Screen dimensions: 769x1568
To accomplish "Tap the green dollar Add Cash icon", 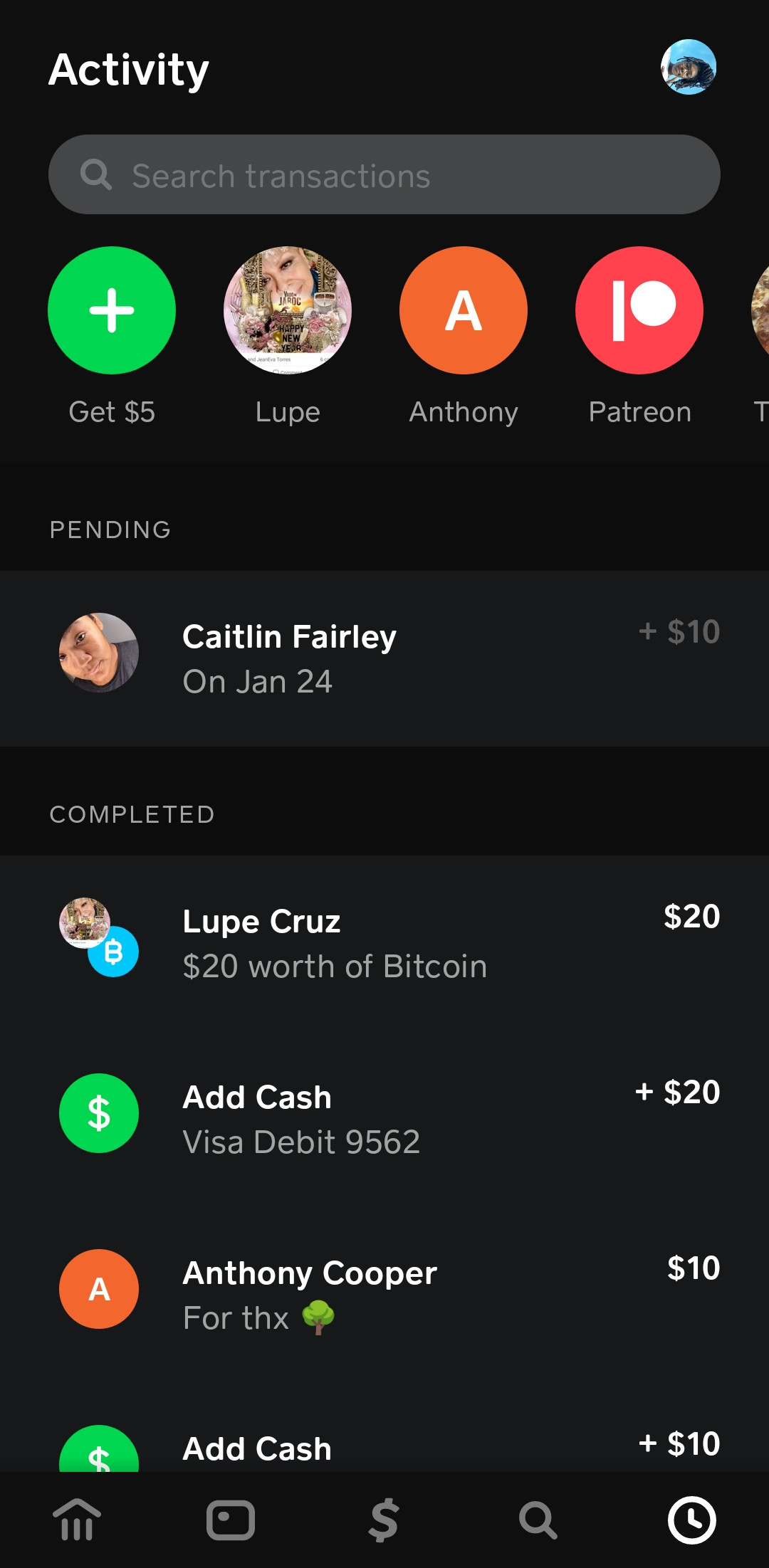I will pos(99,1113).
